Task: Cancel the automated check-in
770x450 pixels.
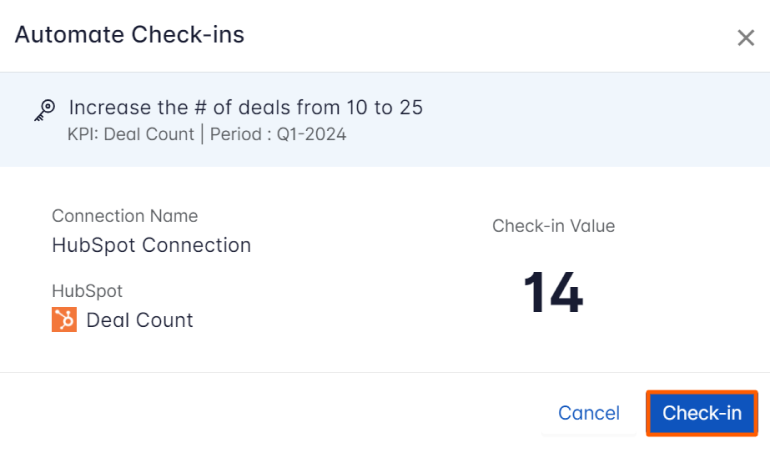Action: pos(589,413)
